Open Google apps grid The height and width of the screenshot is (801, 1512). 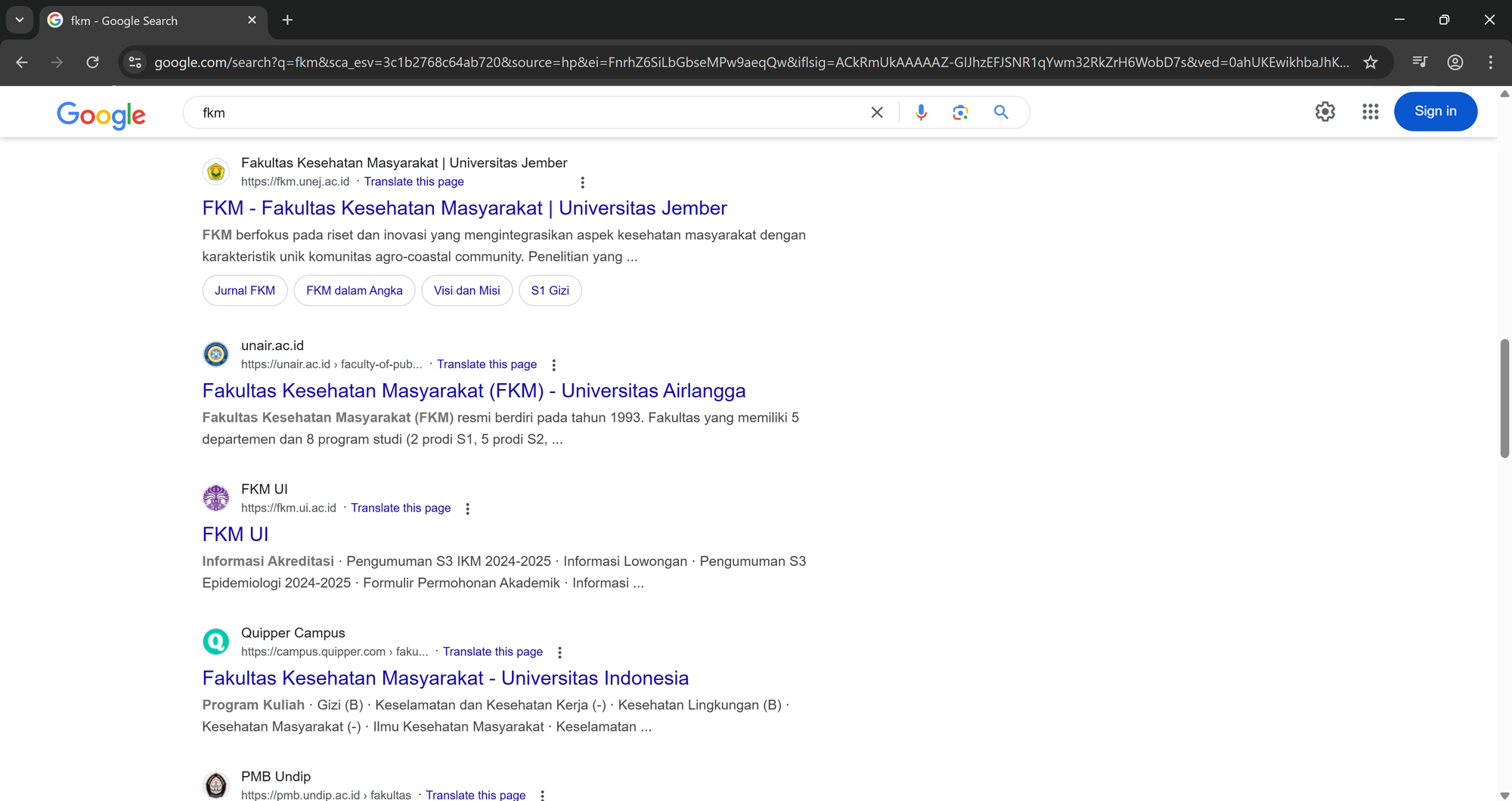click(1371, 112)
